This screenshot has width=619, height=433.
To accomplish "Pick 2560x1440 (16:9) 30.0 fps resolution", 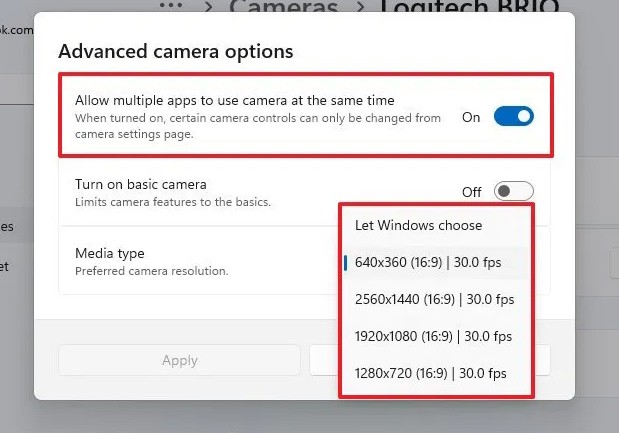I will point(434,299).
